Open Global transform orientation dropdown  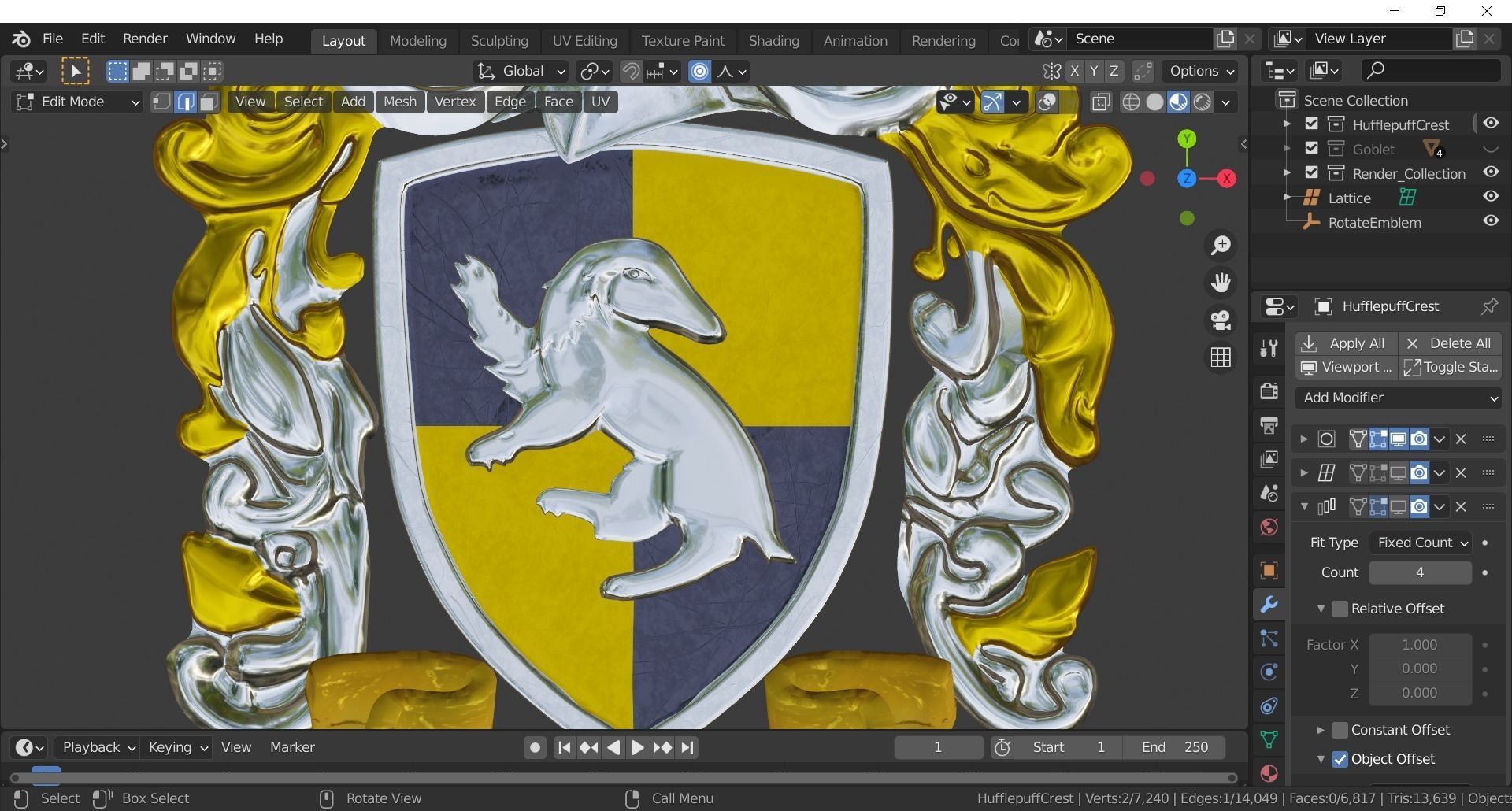tap(521, 72)
